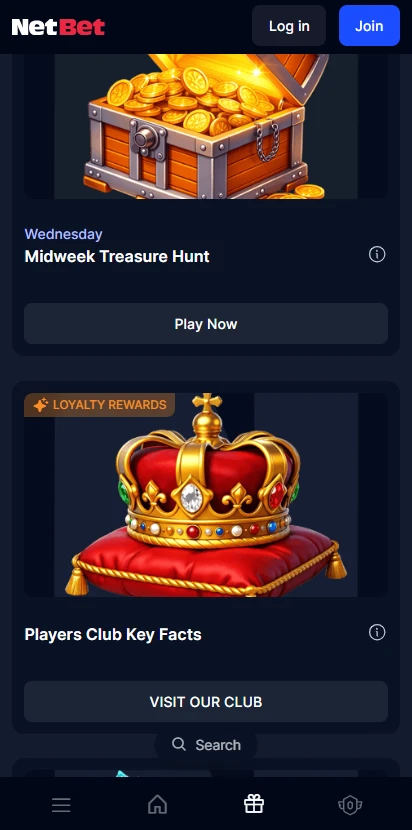Click the blue Join button
Image resolution: width=412 pixels, height=830 pixels.
tap(369, 26)
